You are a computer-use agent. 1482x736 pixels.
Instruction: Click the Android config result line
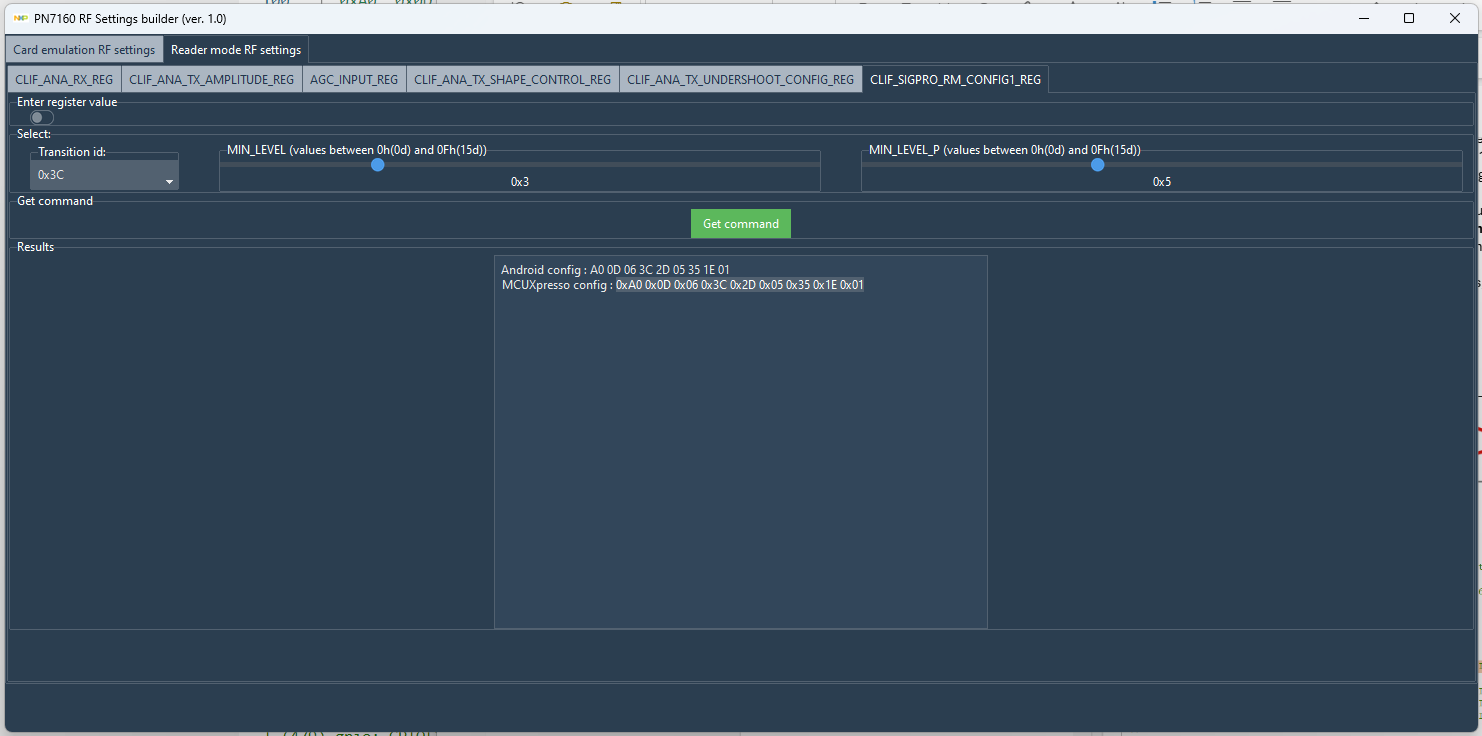coord(615,270)
